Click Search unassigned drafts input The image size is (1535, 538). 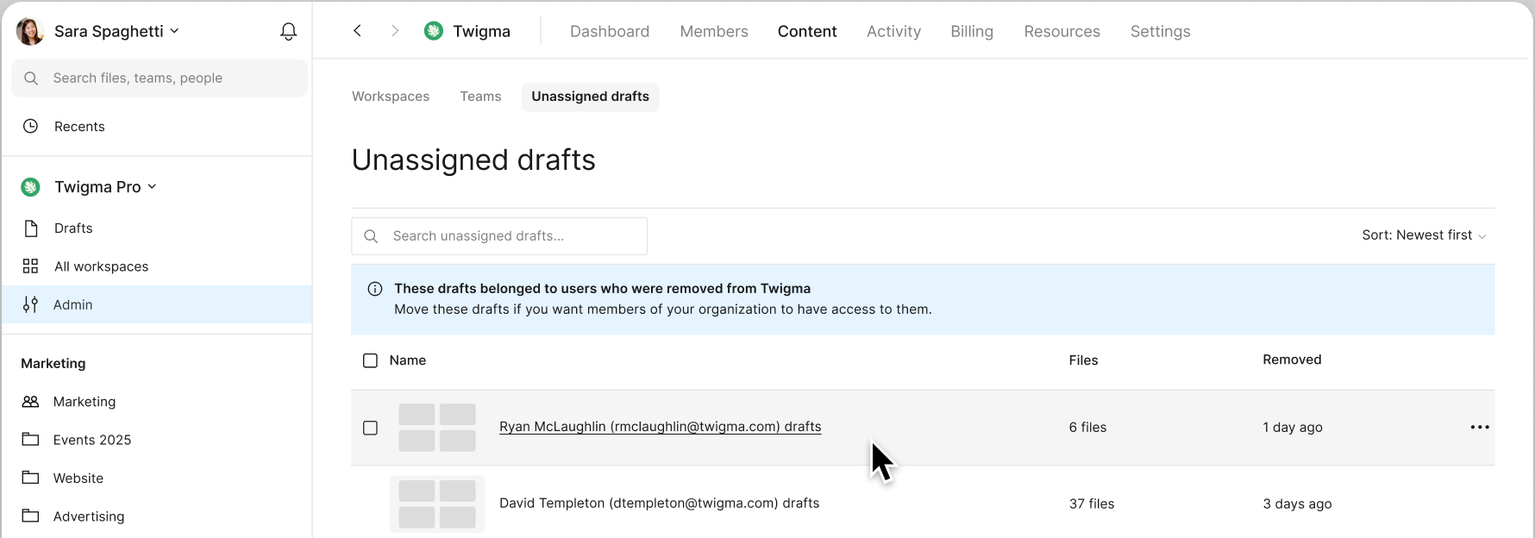tap(499, 236)
